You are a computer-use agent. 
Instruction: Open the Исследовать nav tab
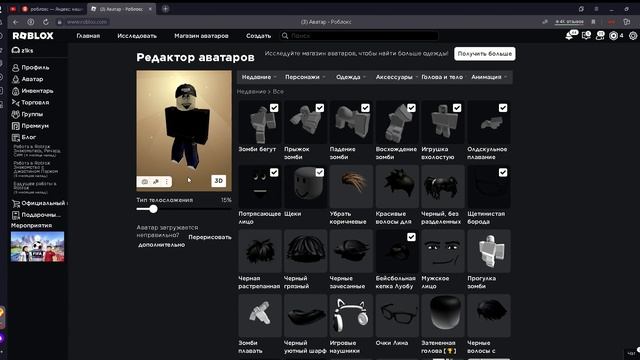[x=137, y=36]
